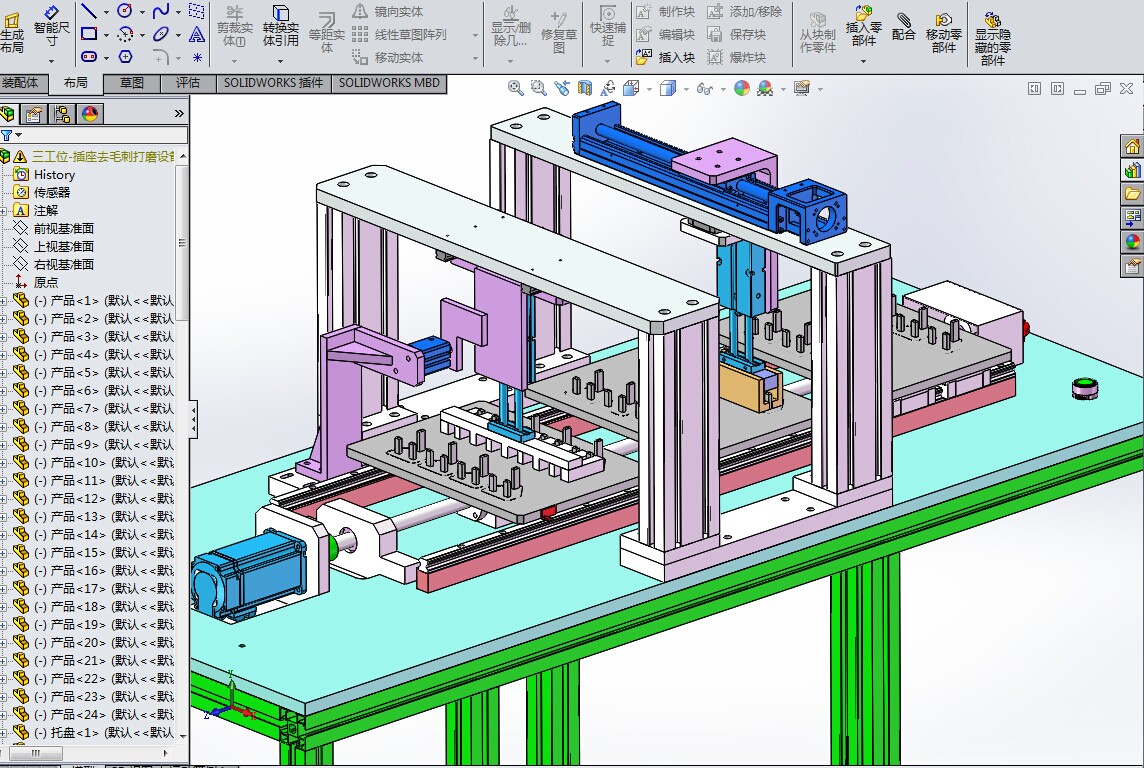The height and width of the screenshot is (768, 1144).
Task: Select the Spline sketch tool
Action: tap(160, 11)
